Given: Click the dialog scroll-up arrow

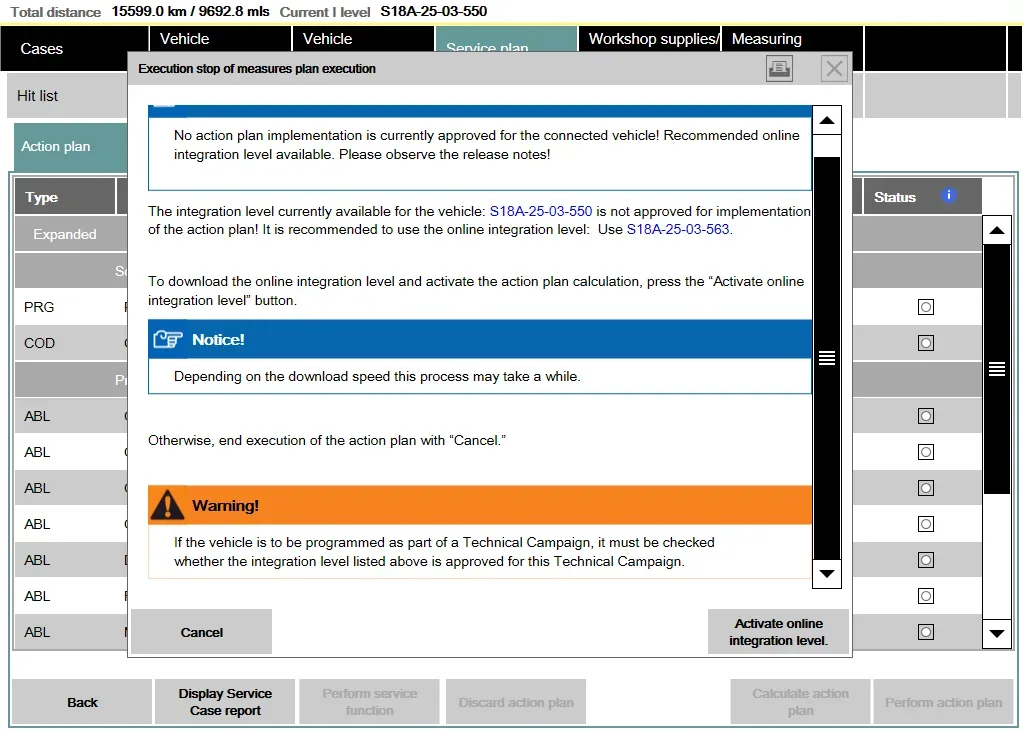Looking at the screenshot, I should tap(827, 120).
